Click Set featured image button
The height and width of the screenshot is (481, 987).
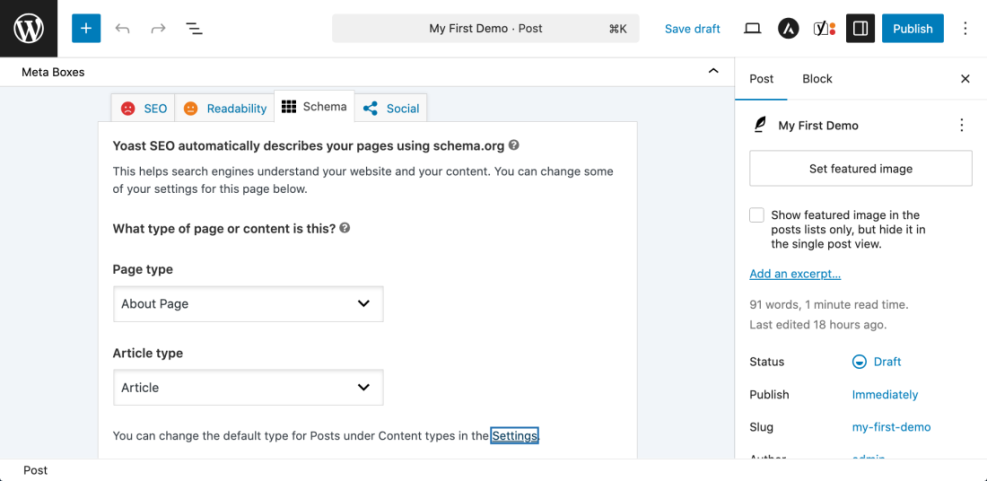(x=860, y=168)
